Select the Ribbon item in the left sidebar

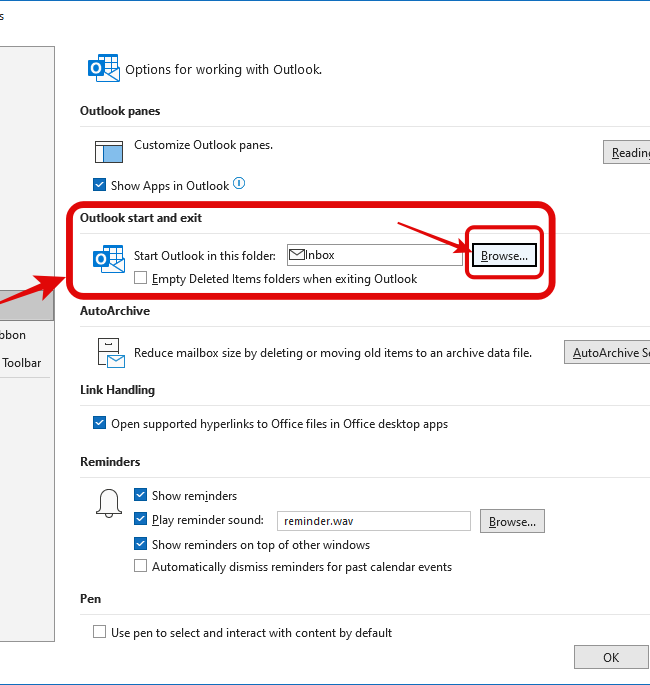[13, 335]
